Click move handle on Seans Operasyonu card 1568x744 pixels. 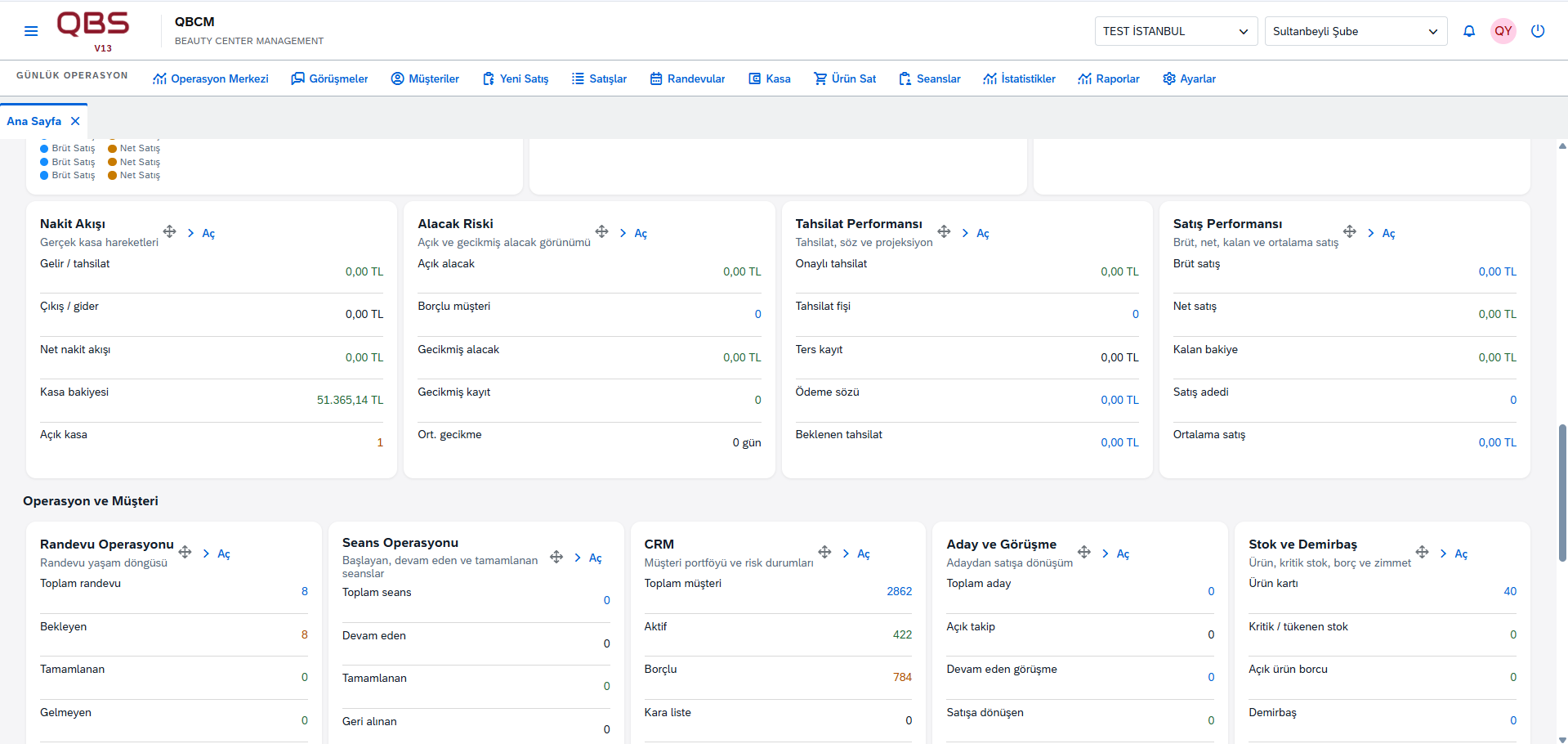(x=556, y=557)
